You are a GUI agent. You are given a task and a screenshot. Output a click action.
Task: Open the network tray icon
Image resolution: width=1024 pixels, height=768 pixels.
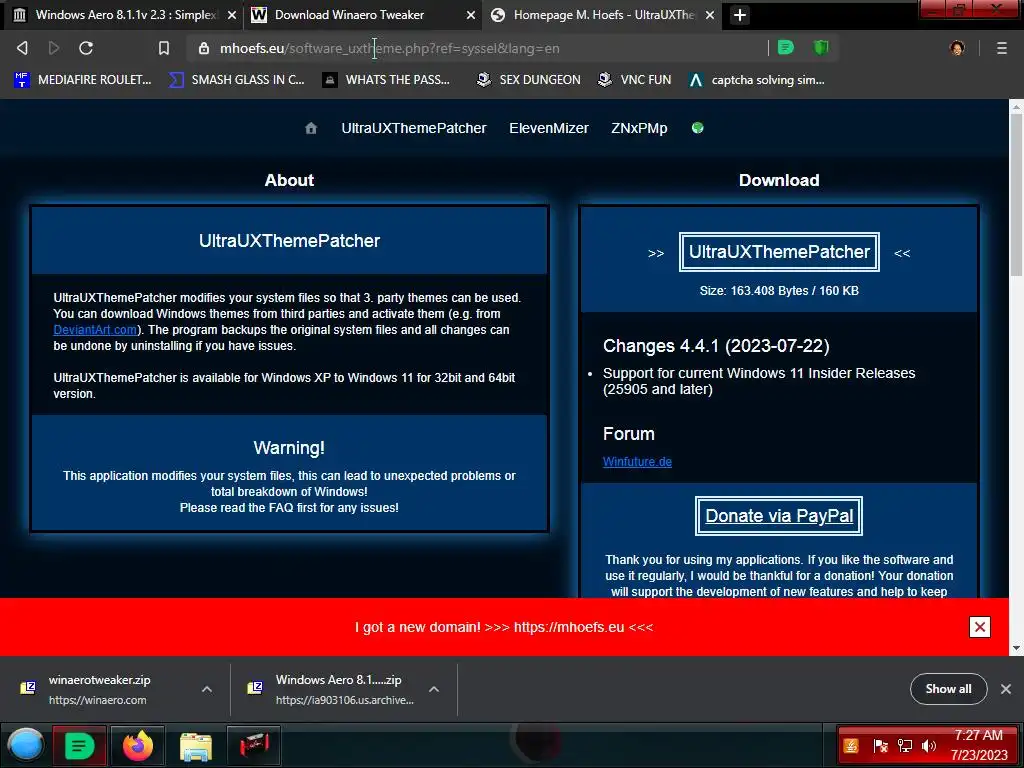(x=904, y=746)
